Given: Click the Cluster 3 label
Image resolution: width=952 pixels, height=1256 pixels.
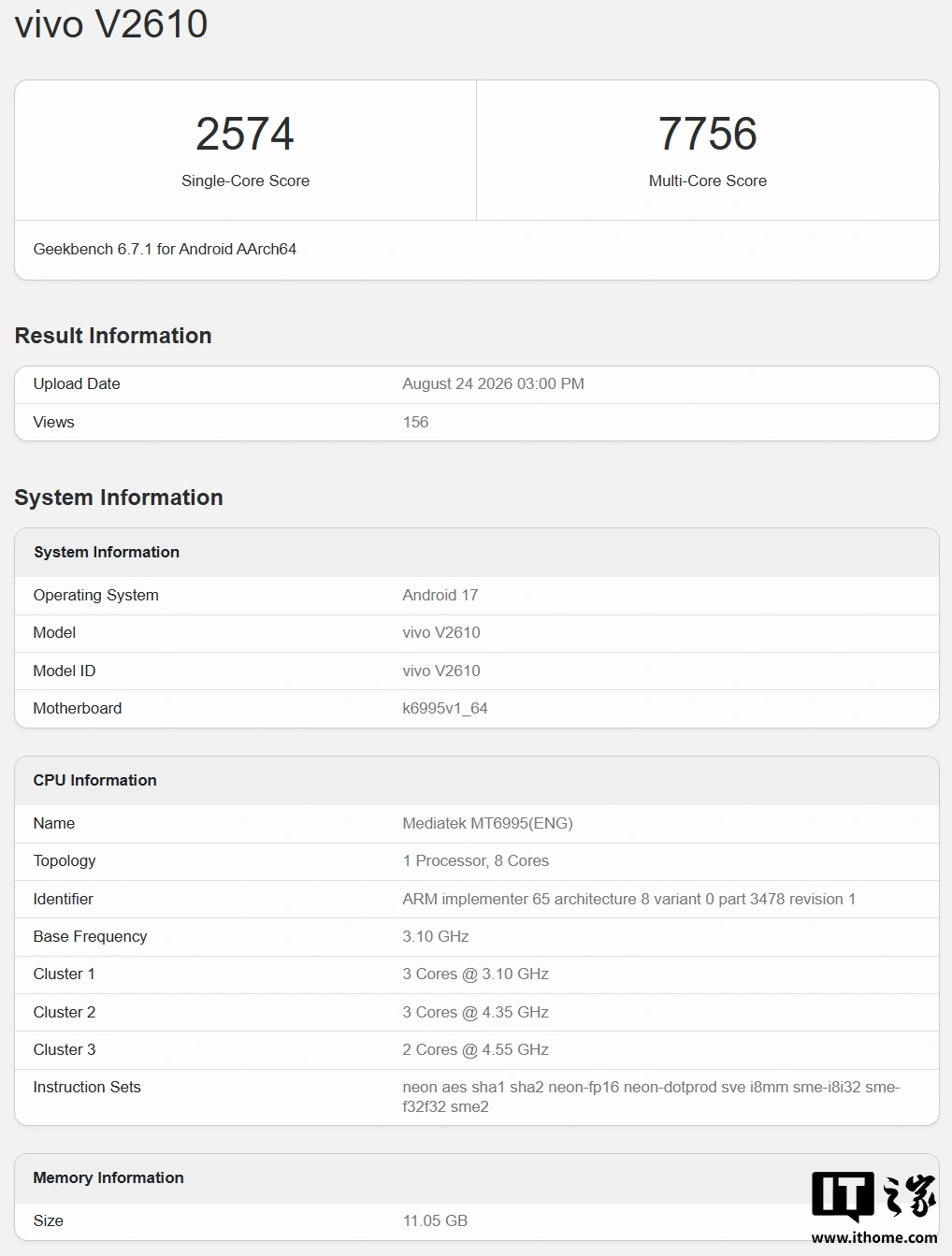Looking at the screenshot, I should click(x=65, y=1049).
